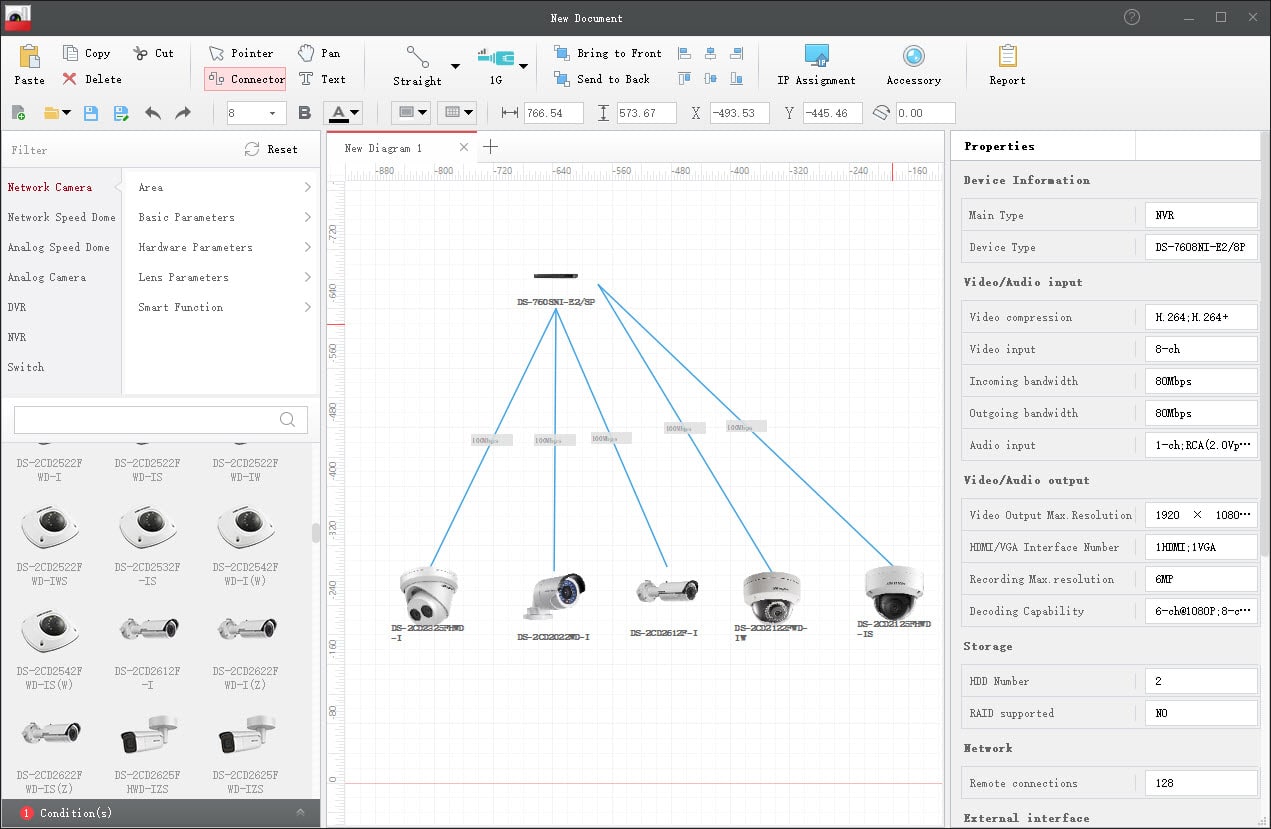1271x829 pixels.
Task: Click the help question mark icon
Action: [1132, 17]
